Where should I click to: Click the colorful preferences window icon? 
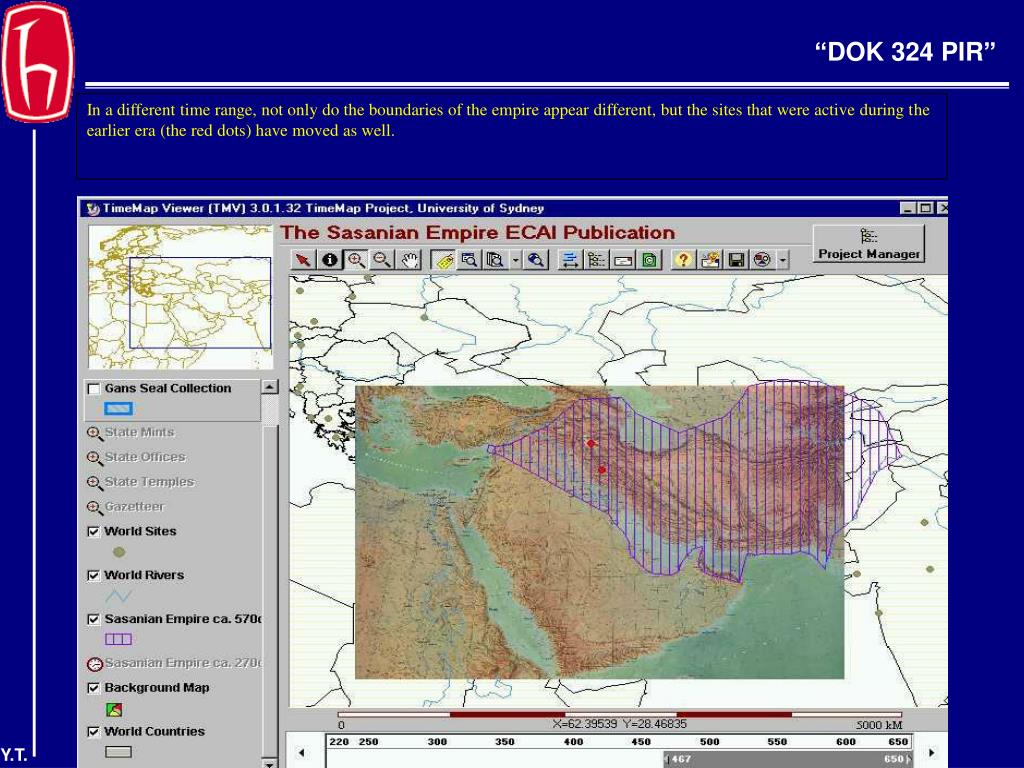710,260
